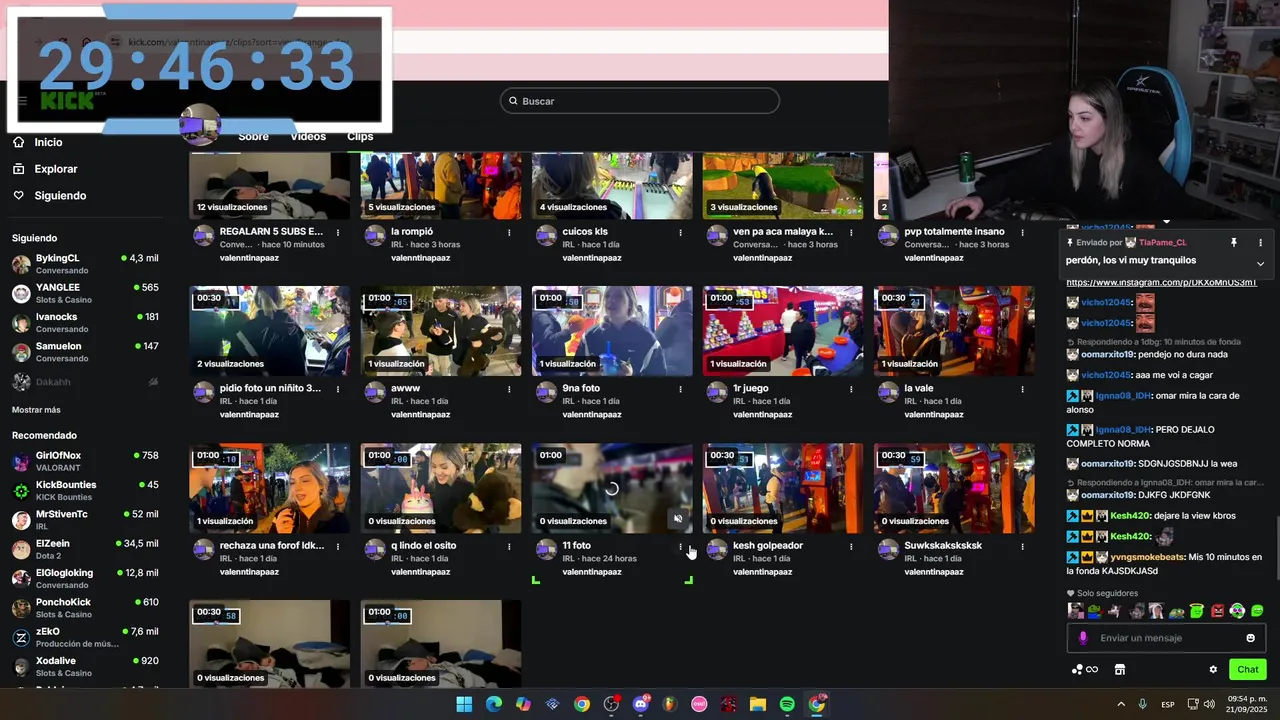Go to Inicio in sidebar
1280x720 pixels.
tap(48, 142)
